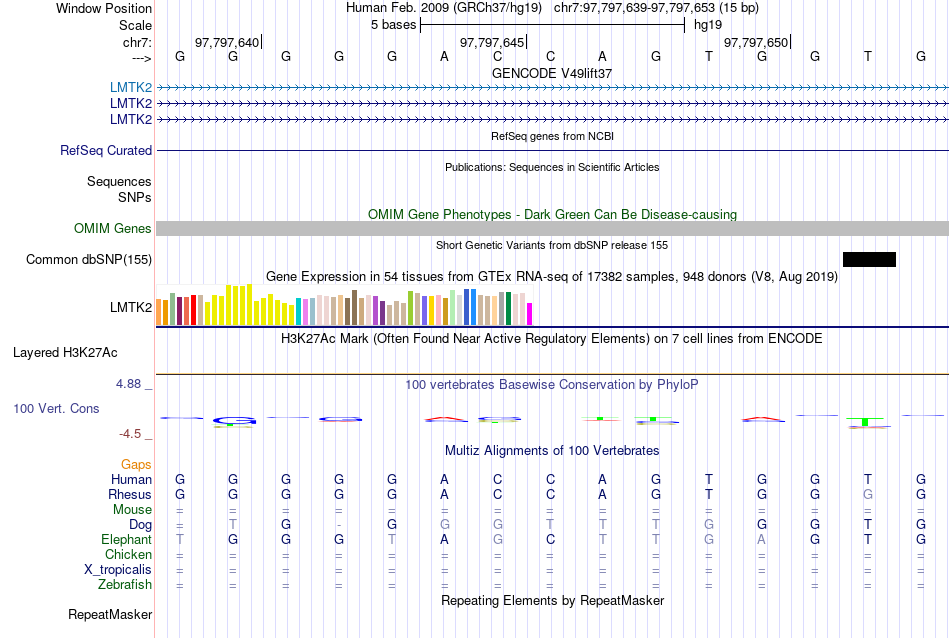Select the Dog species label
The image size is (950, 638).
pyautogui.click(x=141, y=524)
